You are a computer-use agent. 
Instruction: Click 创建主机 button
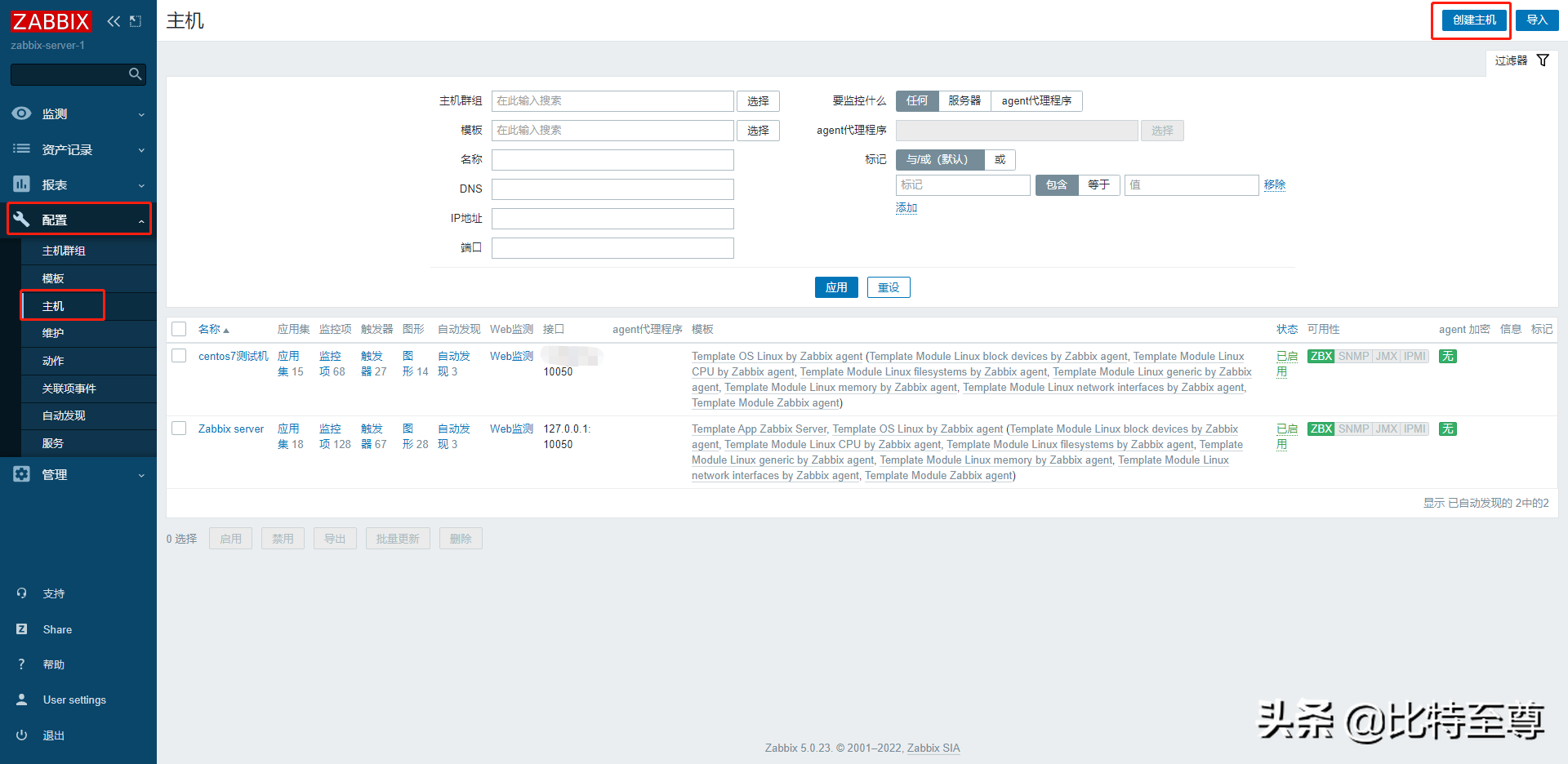[x=1474, y=20]
